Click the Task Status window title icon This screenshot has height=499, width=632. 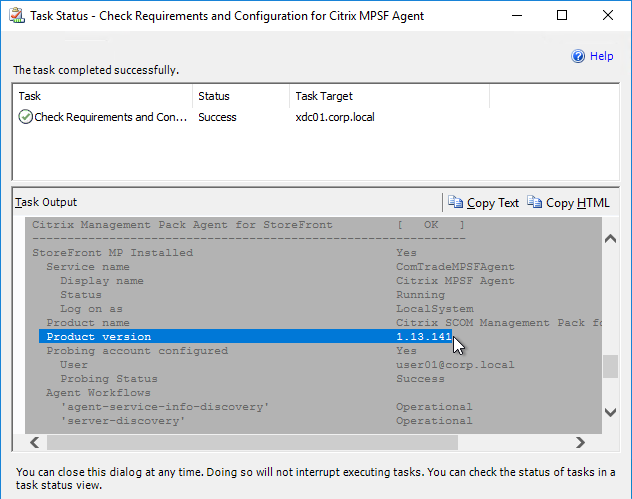pos(17,15)
